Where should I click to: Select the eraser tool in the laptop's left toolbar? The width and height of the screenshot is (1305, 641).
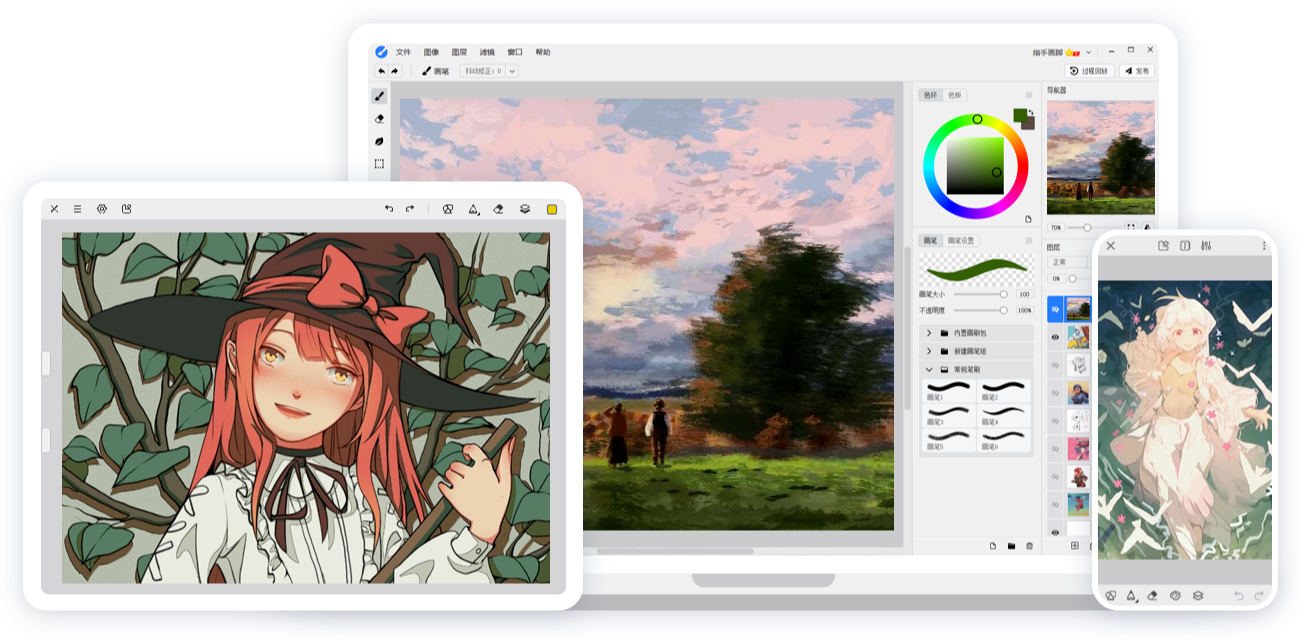(380, 119)
